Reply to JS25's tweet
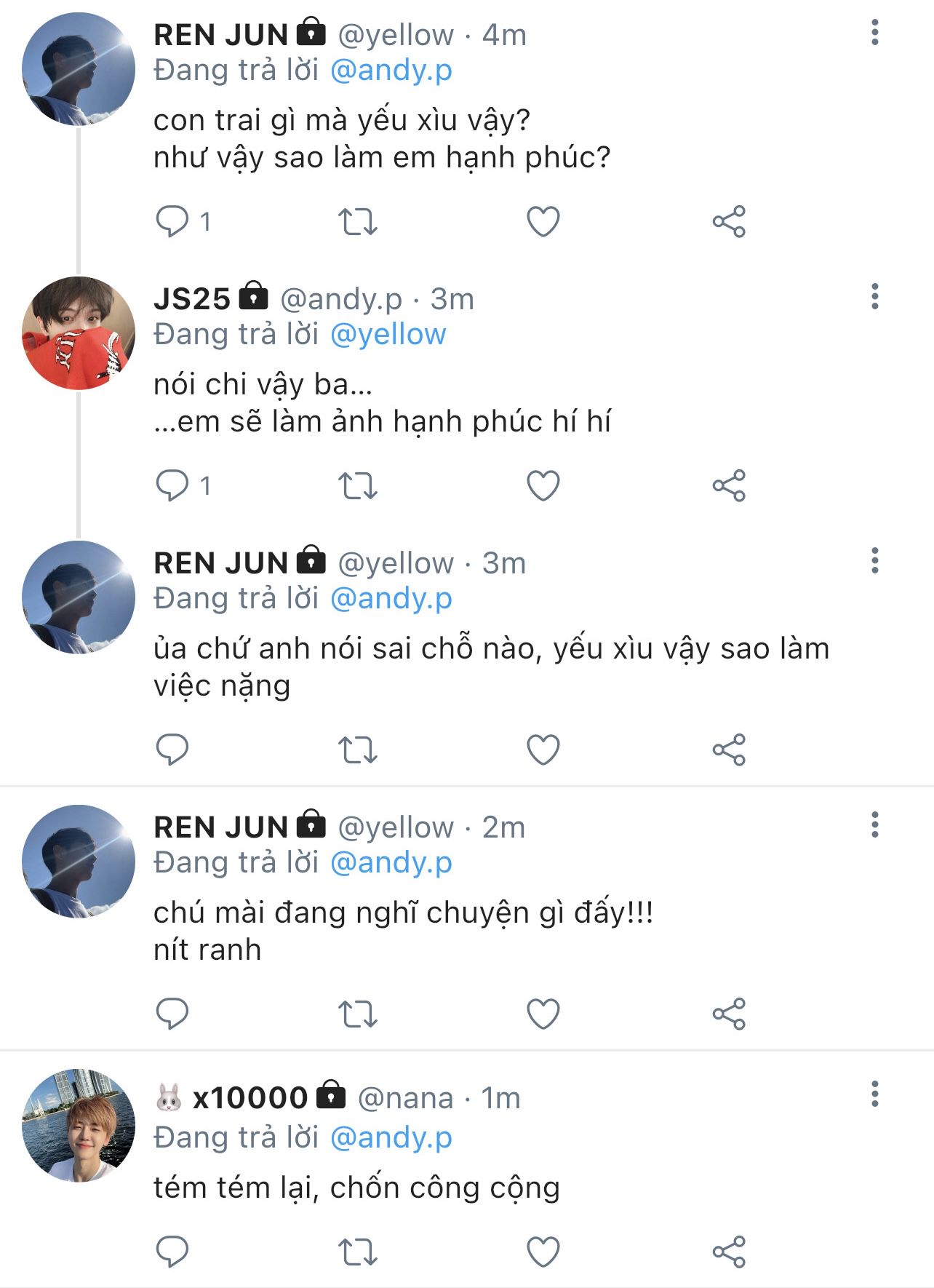 pos(172,485)
